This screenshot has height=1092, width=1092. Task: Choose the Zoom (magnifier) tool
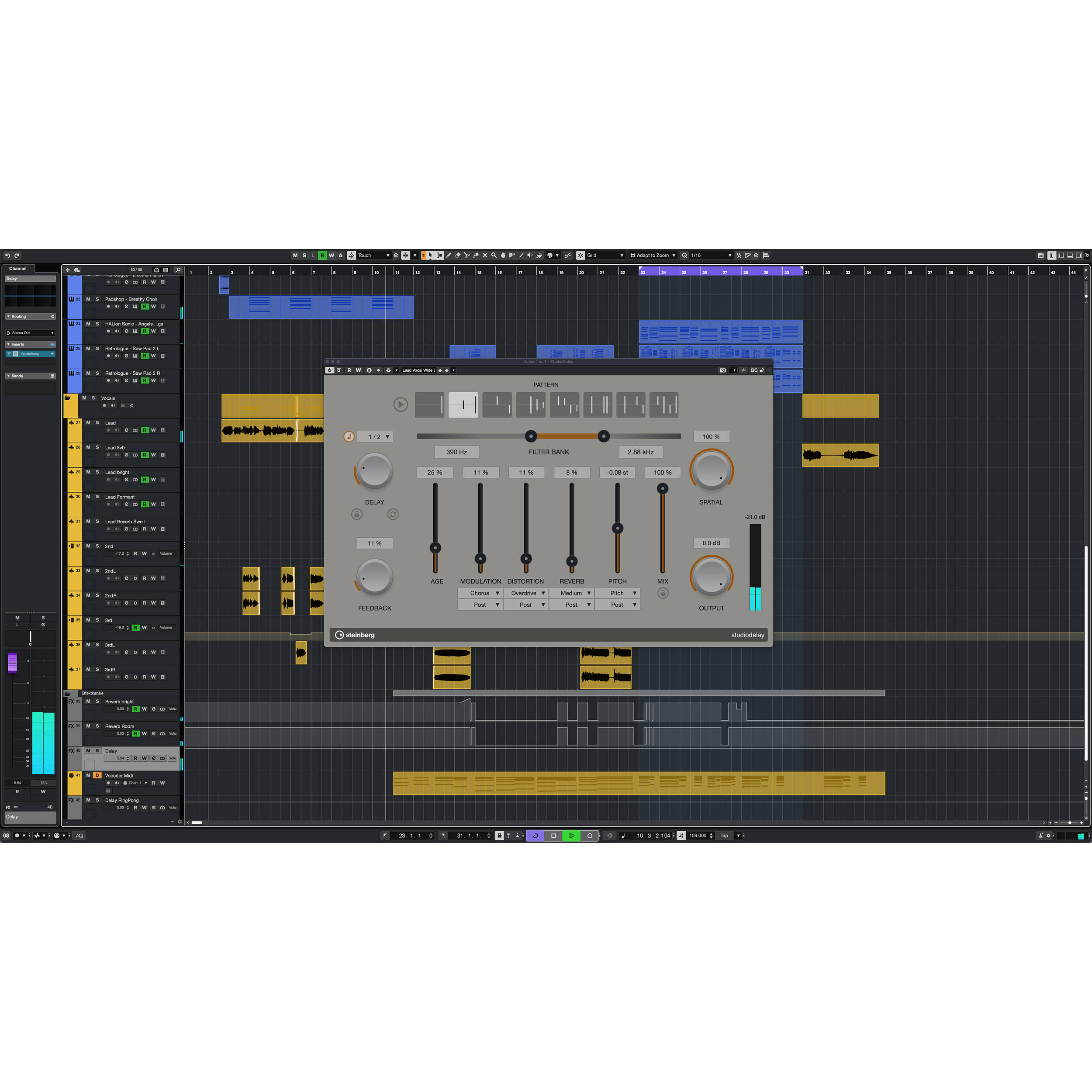(494, 256)
